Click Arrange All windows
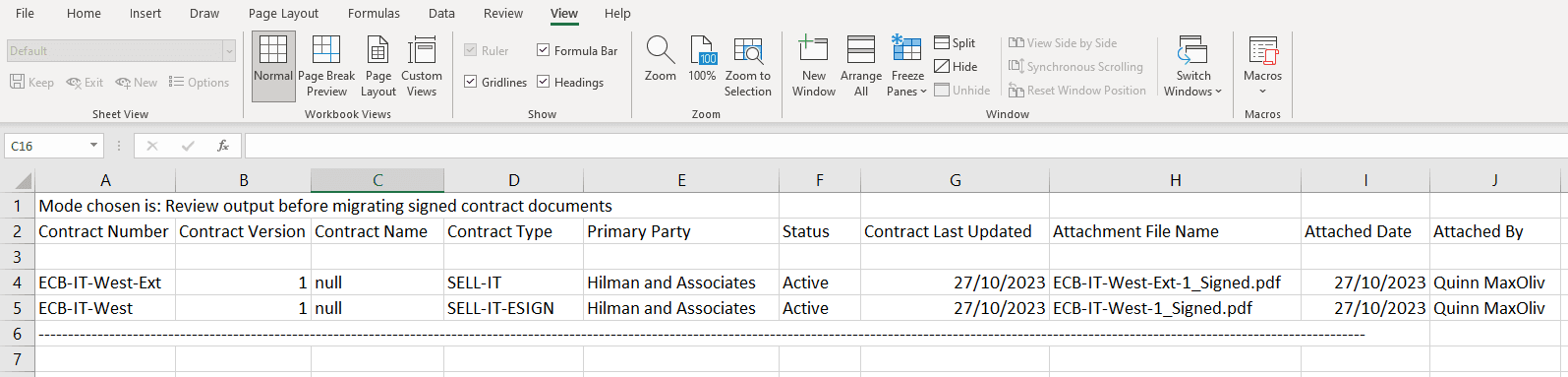The width and height of the screenshot is (1568, 377). 861,66
